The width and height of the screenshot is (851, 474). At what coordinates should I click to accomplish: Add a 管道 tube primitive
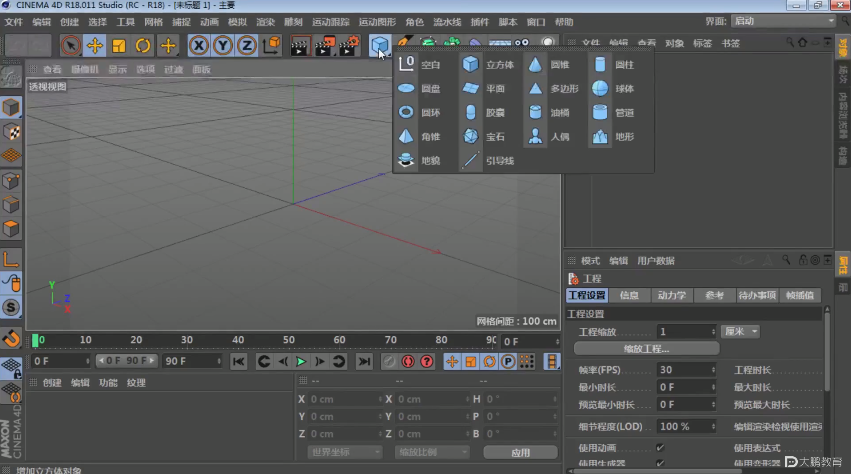coord(612,112)
